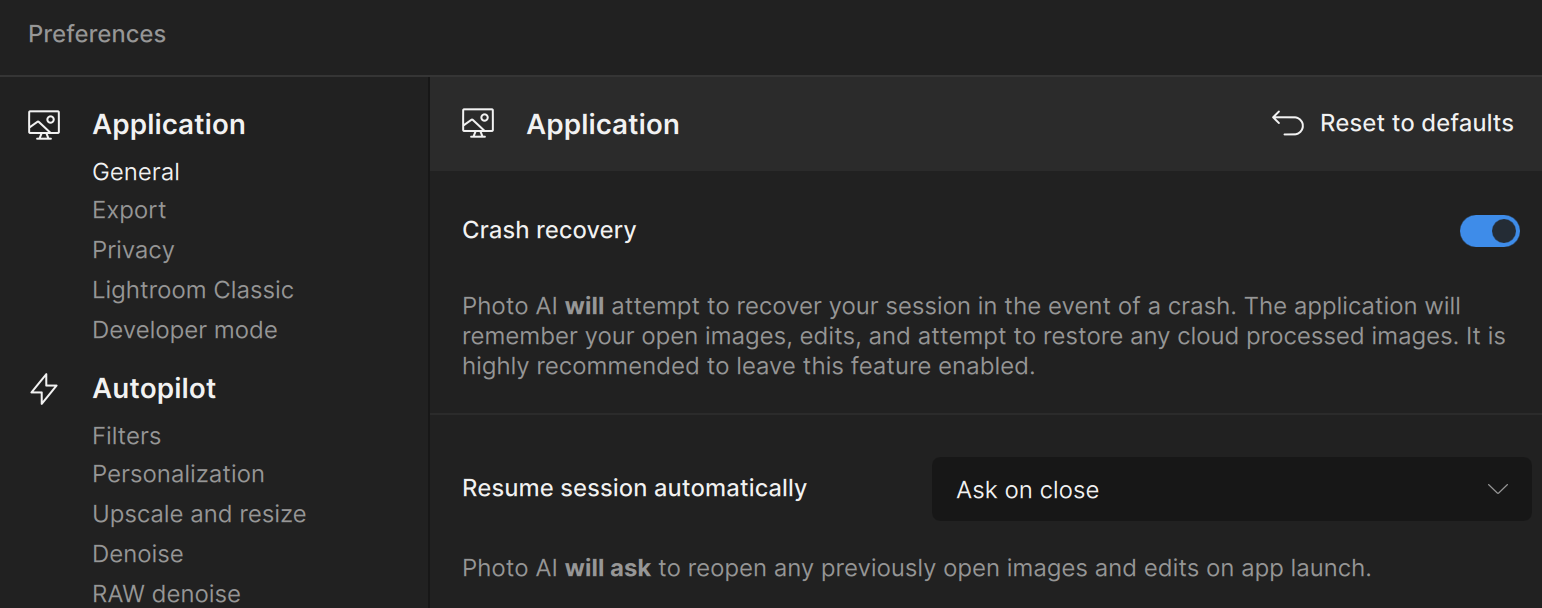Screen dimensions: 1542x608
Task: Click the Application icon in the panel header
Action: click(x=478, y=123)
